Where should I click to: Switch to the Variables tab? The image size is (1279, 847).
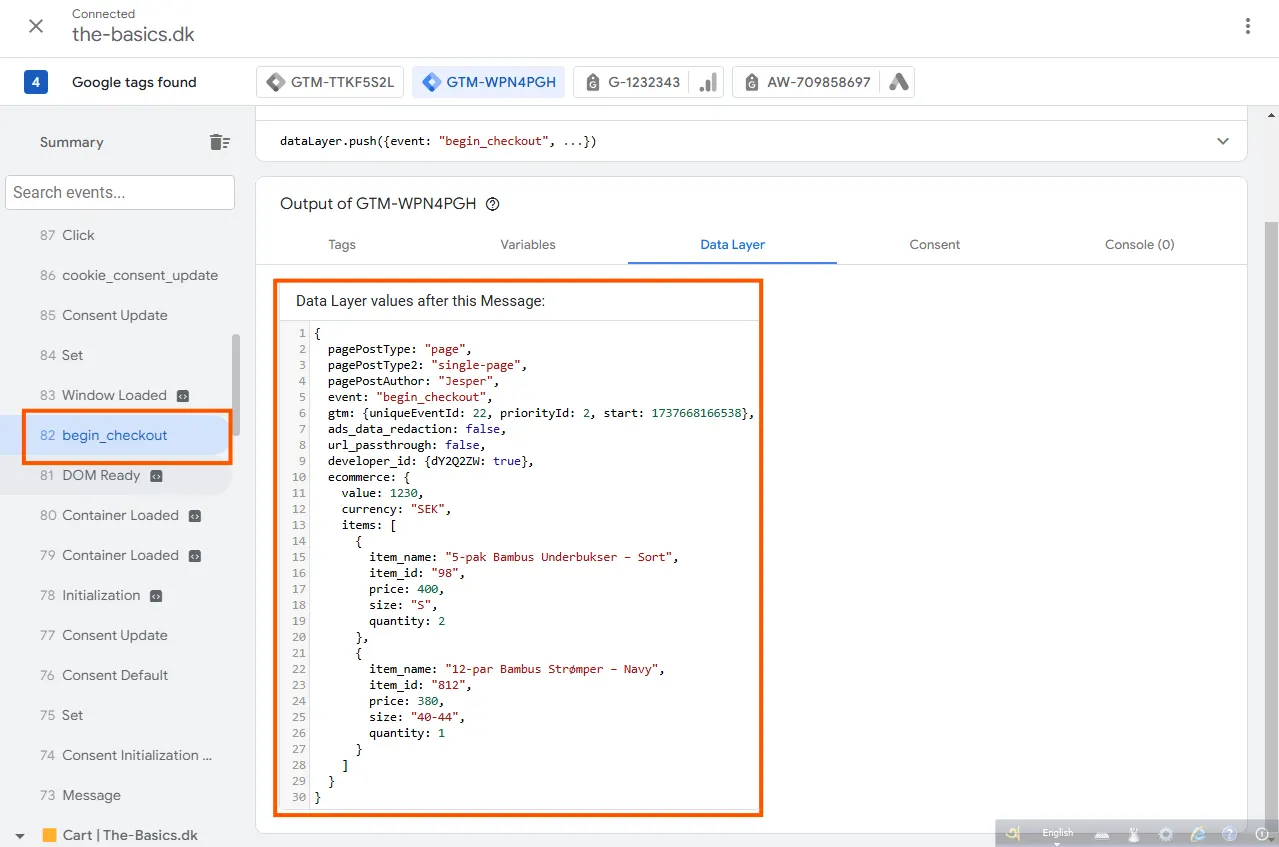pos(528,244)
